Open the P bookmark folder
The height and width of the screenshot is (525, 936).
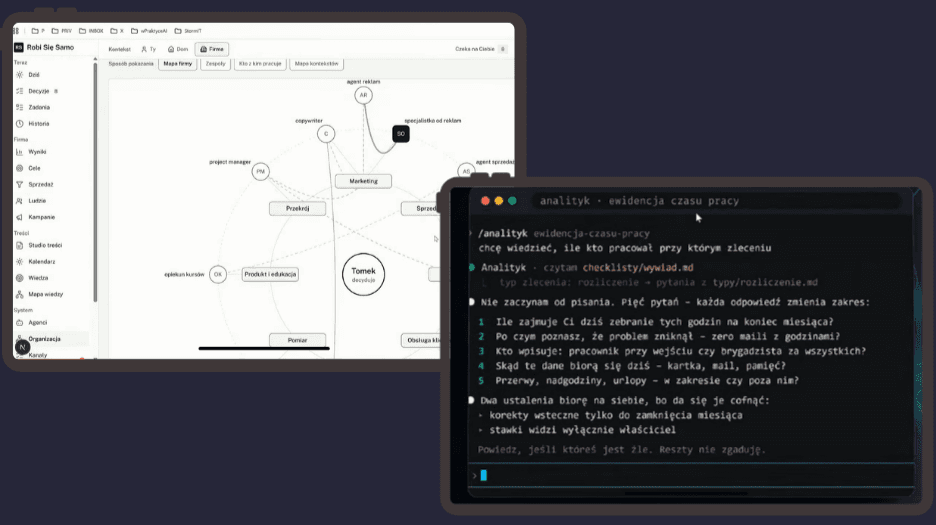(x=38, y=30)
